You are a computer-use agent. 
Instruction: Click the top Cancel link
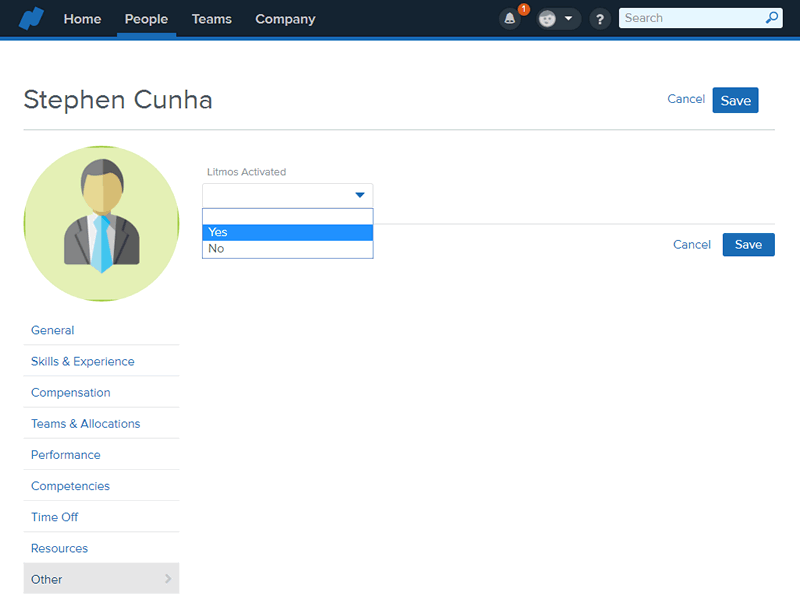pyautogui.click(x=686, y=99)
